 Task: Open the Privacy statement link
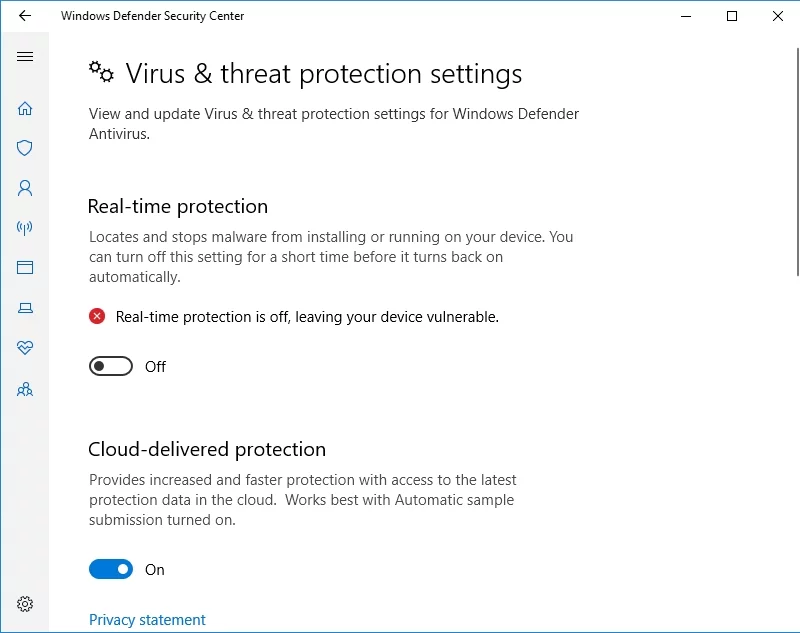tap(147, 620)
